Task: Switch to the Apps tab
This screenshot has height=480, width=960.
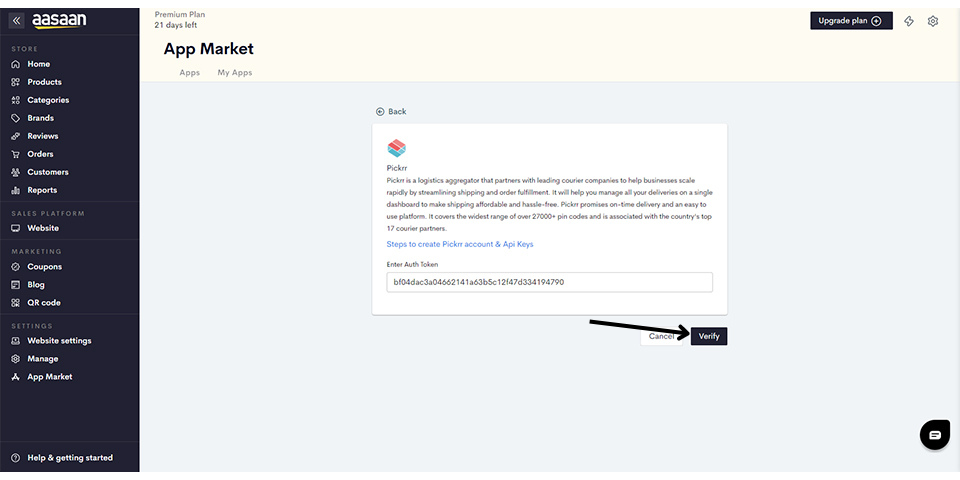Action: point(190,72)
